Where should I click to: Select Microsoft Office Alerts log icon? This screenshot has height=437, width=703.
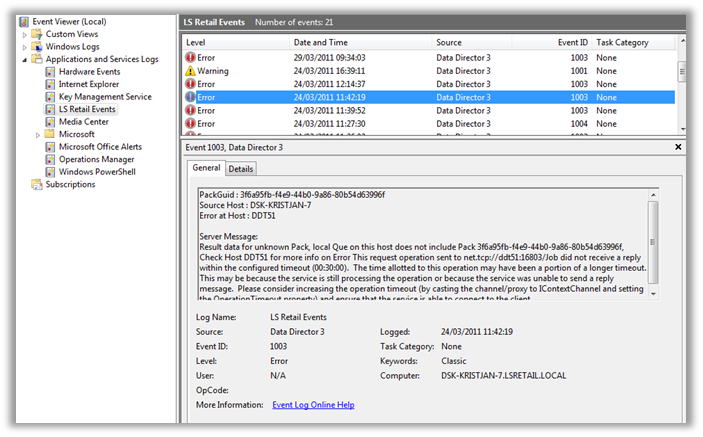[x=50, y=147]
